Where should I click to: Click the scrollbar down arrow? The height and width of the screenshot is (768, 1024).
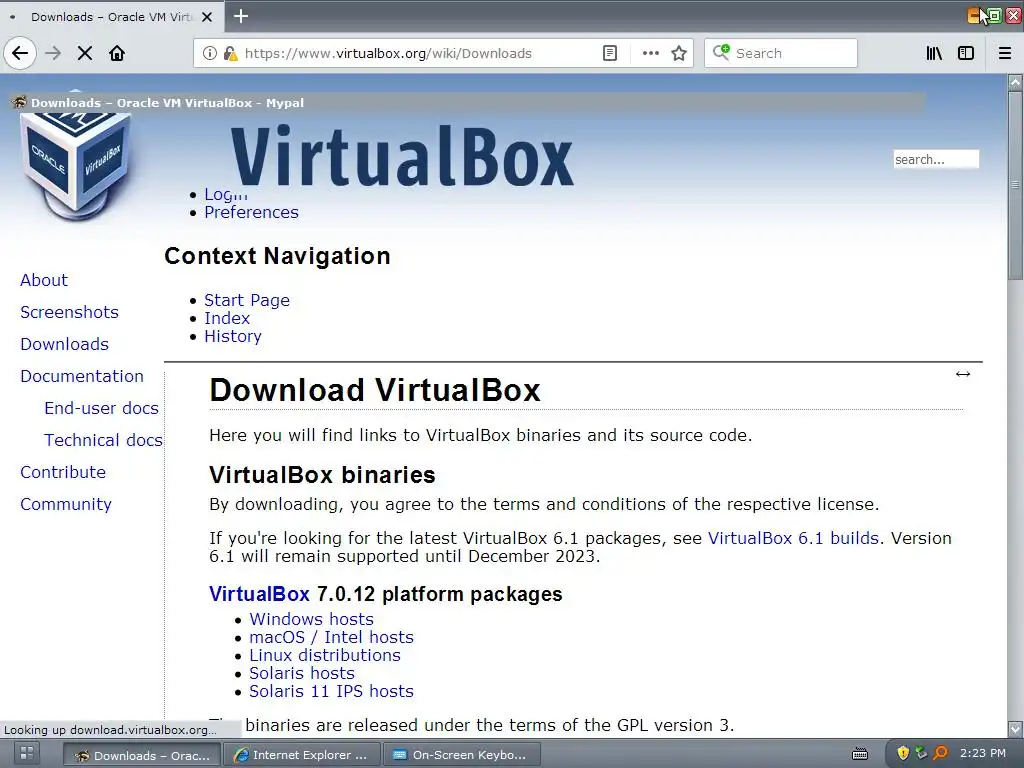pyautogui.click(x=1015, y=729)
